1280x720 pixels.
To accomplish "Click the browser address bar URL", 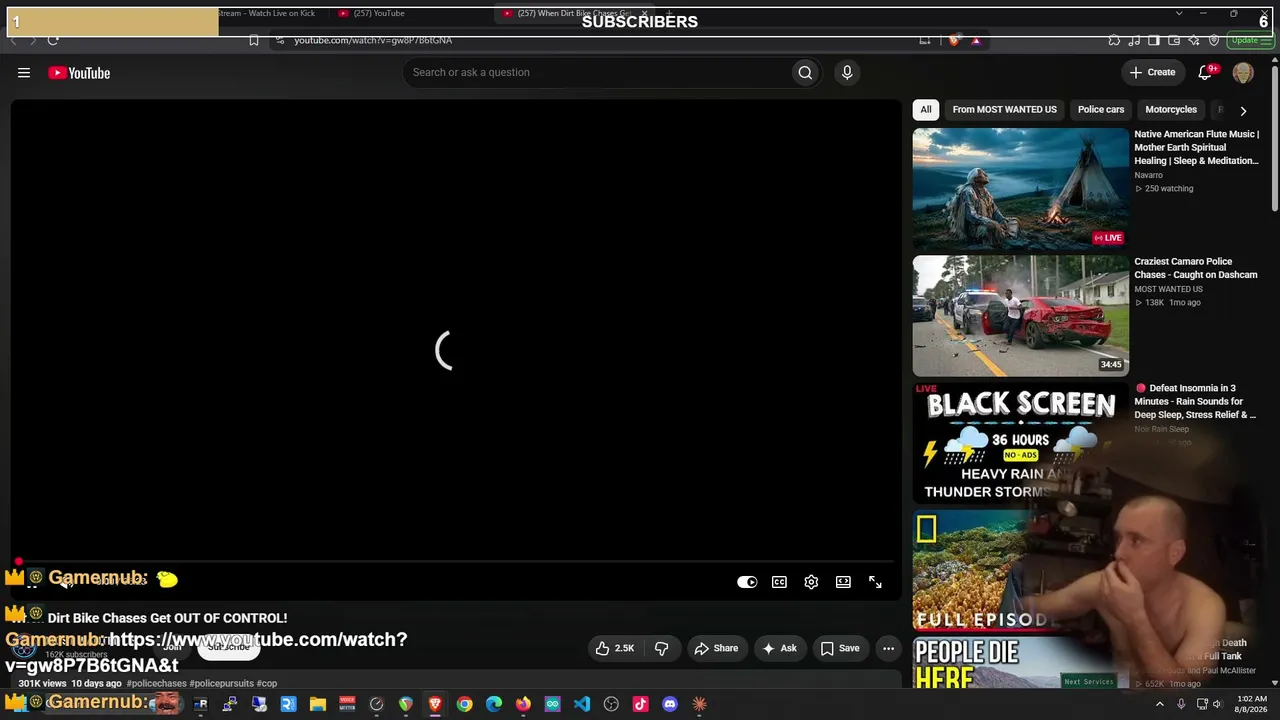I will [372, 40].
